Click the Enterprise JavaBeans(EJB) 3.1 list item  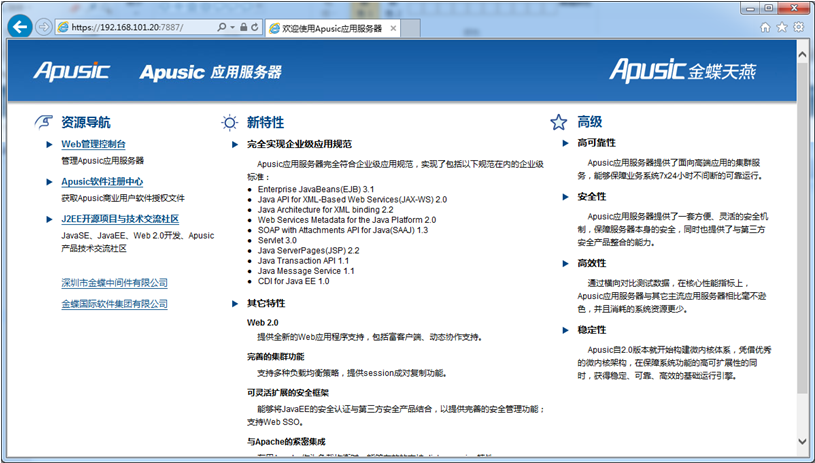click(x=316, y=189)
